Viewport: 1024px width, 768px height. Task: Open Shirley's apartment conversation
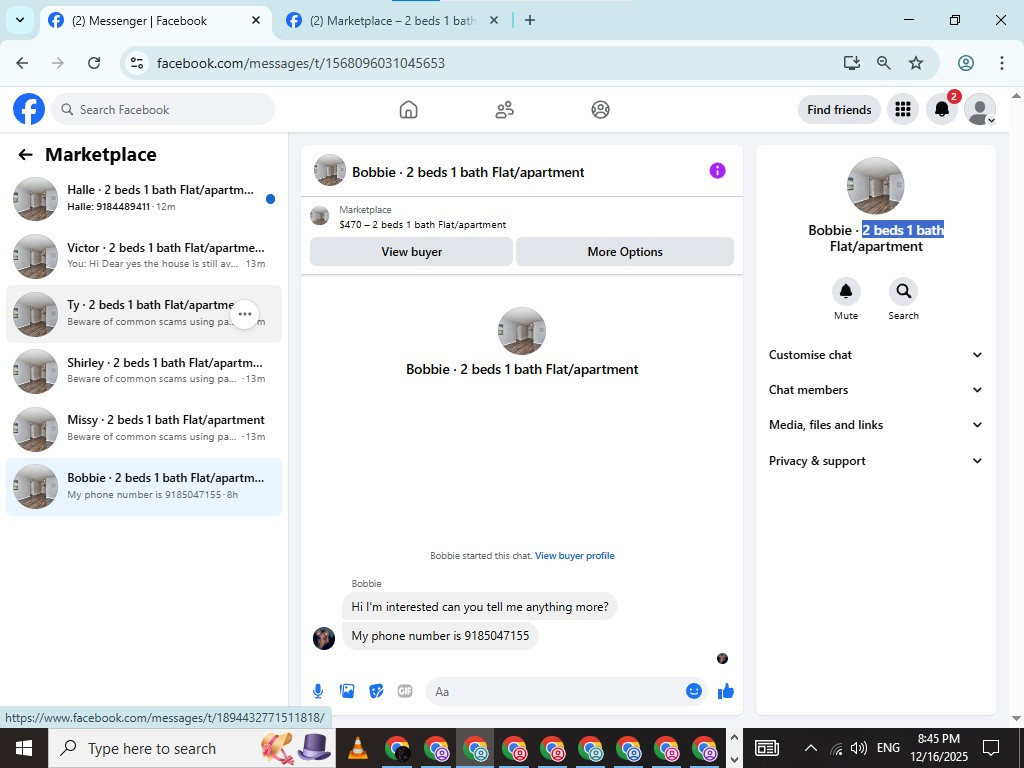[x=144, y=371]
